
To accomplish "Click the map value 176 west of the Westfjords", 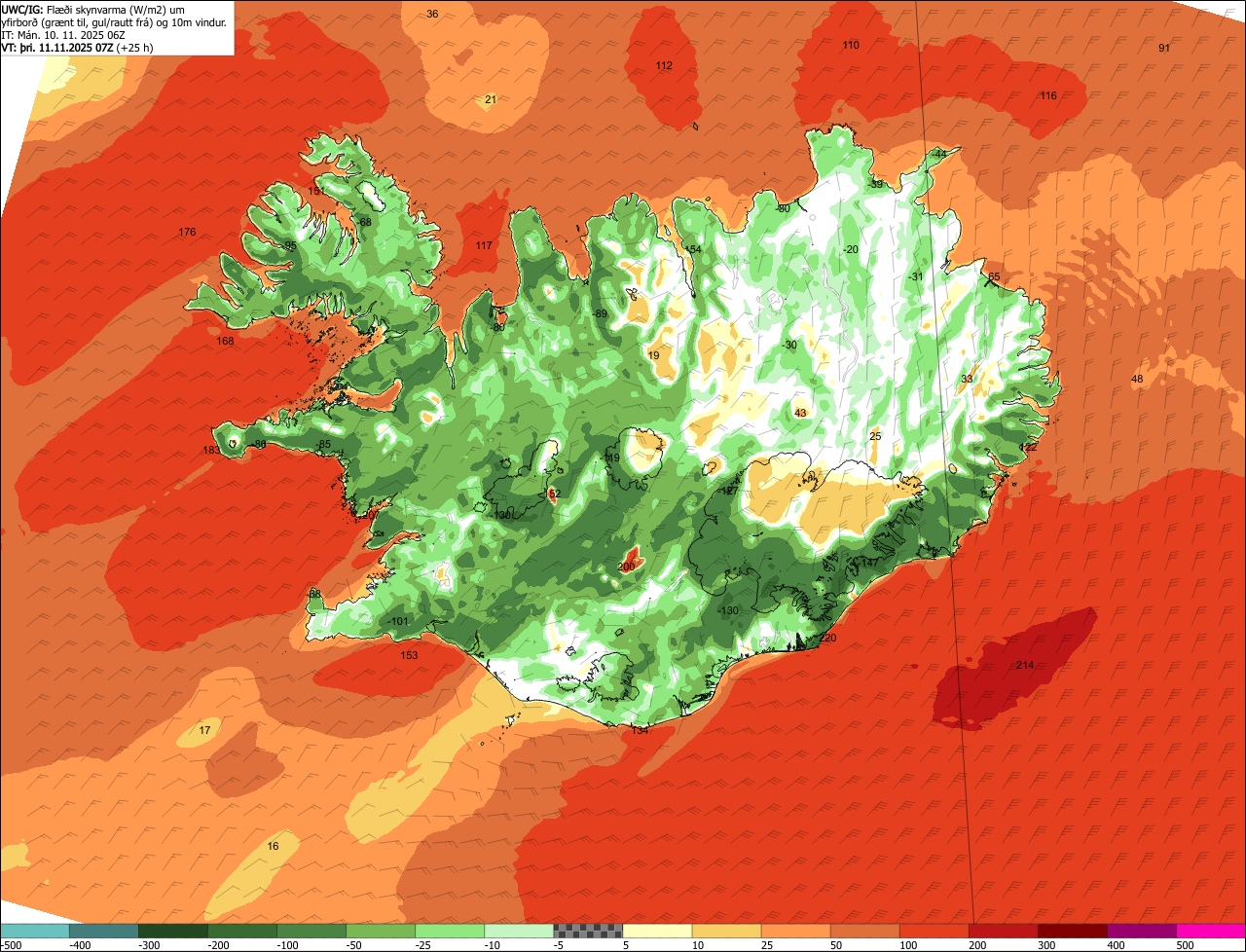I will coord(188,233).
